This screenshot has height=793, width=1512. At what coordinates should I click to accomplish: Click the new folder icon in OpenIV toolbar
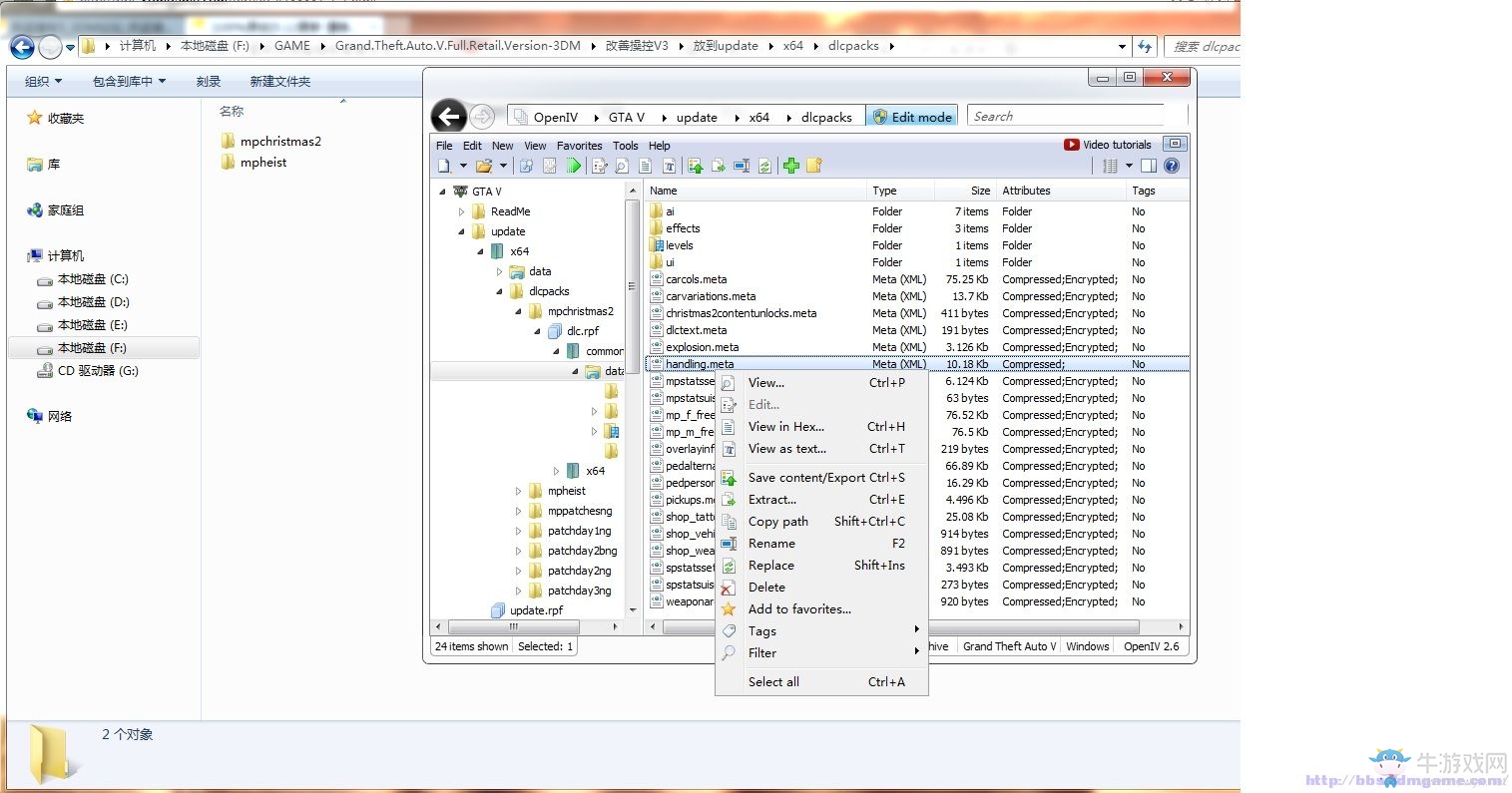click(814, 166)
